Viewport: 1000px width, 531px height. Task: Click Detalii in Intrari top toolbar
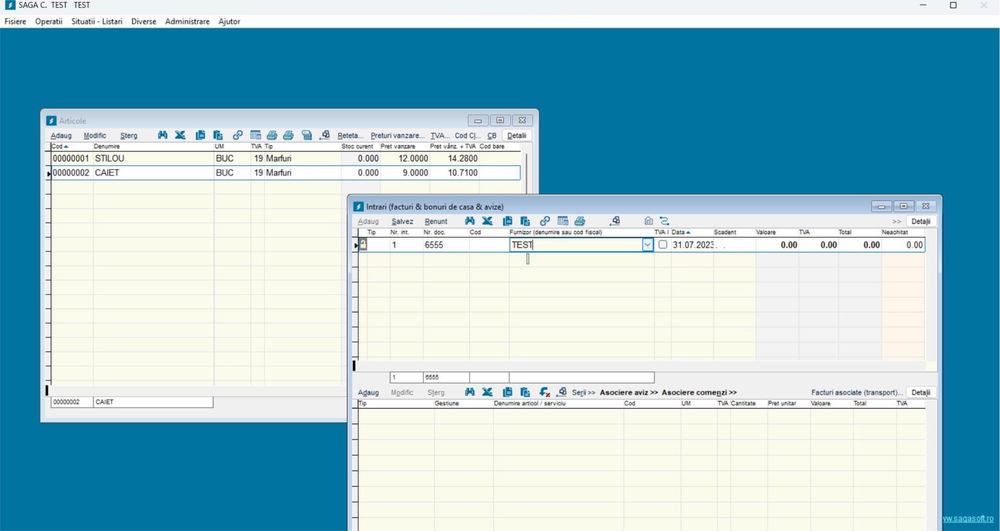tap(921, 221)
